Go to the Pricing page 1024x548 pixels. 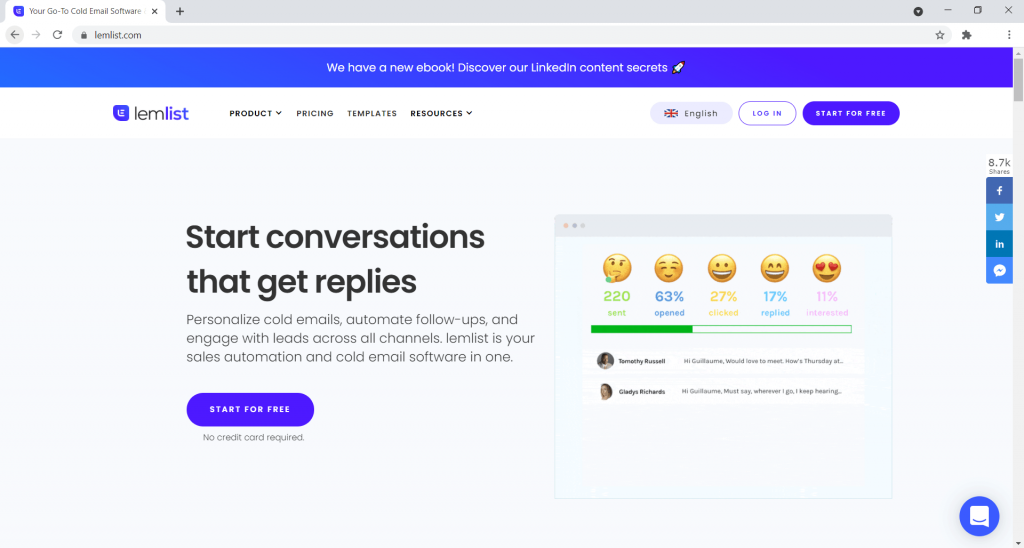pos(315,114)
